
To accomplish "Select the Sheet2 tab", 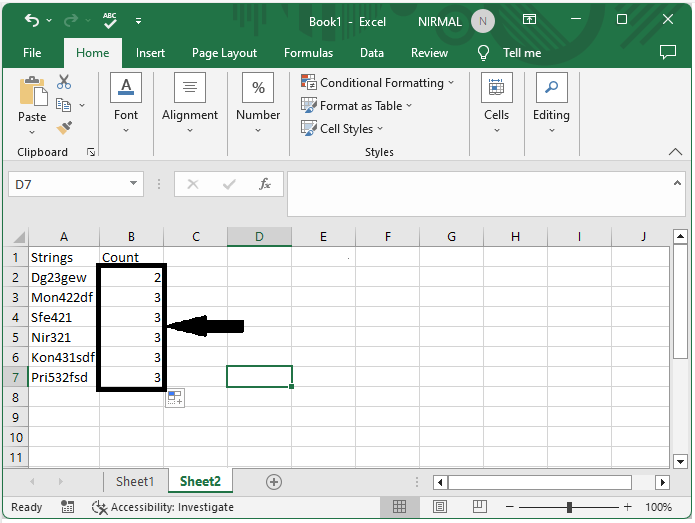I will pyautogui.click(x=200, y=481).
